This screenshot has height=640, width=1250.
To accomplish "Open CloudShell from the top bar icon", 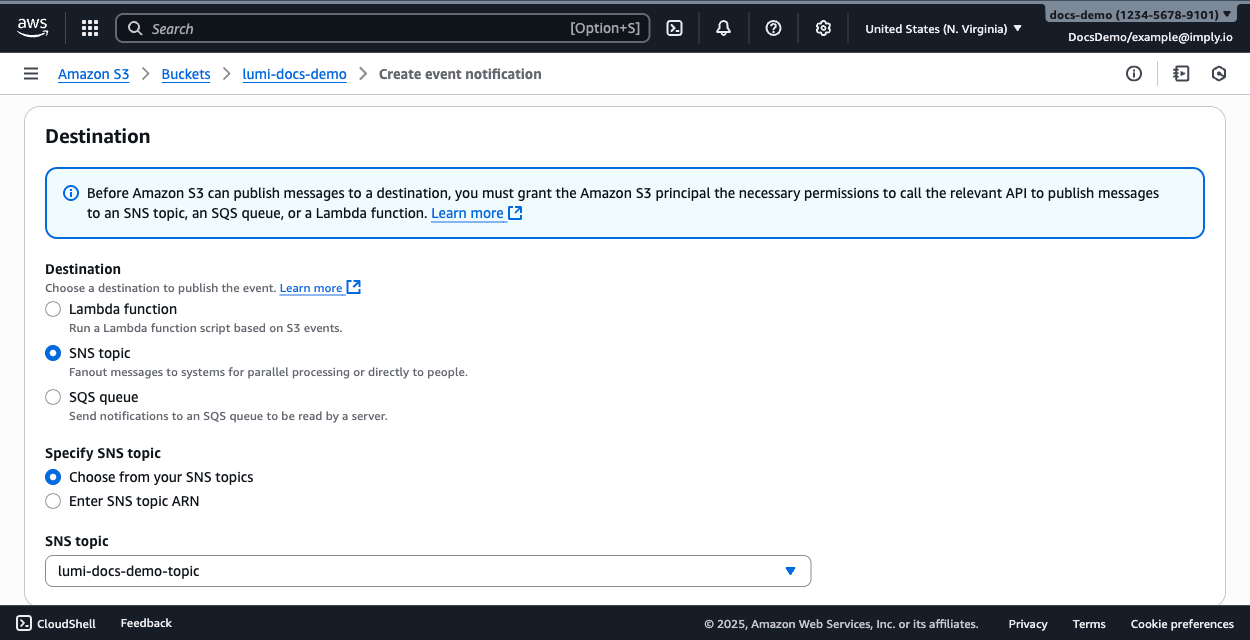I will tap(675, 28).
